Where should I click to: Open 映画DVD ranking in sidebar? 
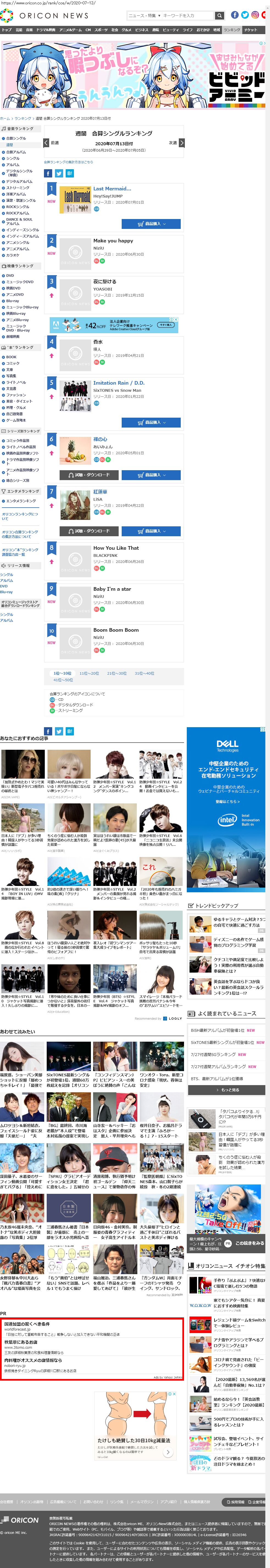click(13, 289)
